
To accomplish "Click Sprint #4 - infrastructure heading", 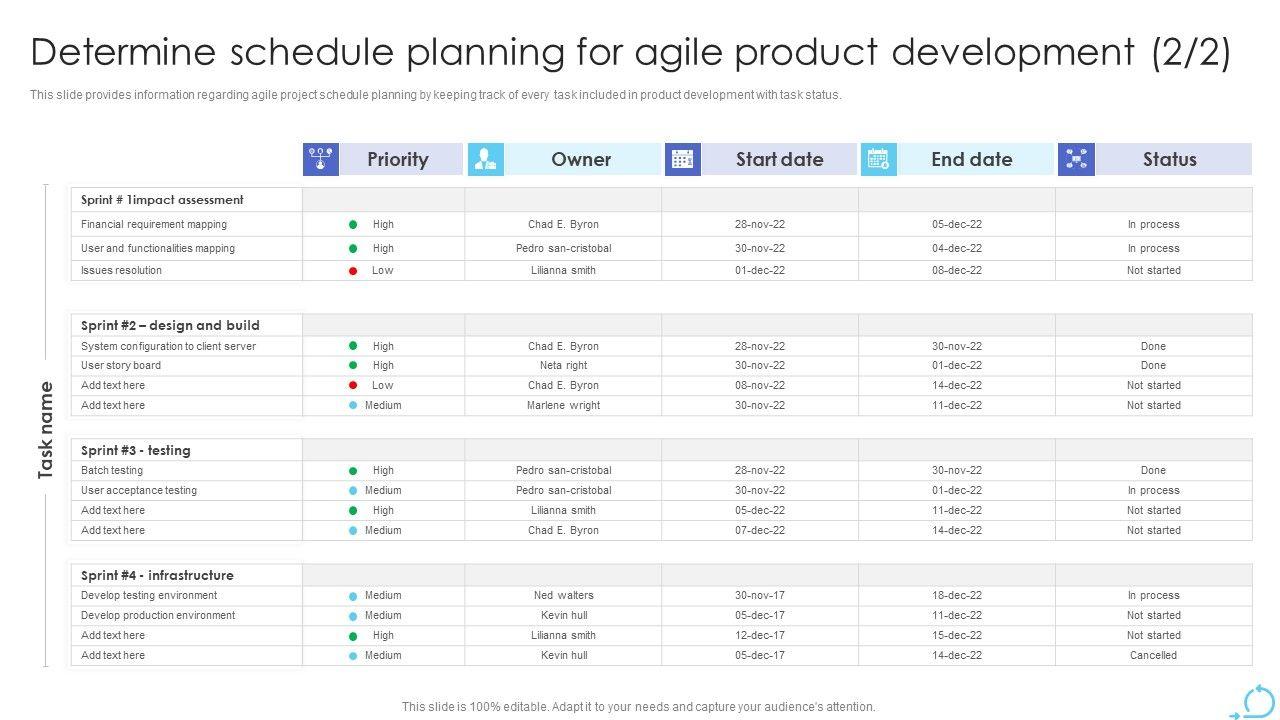I will 157,575.
